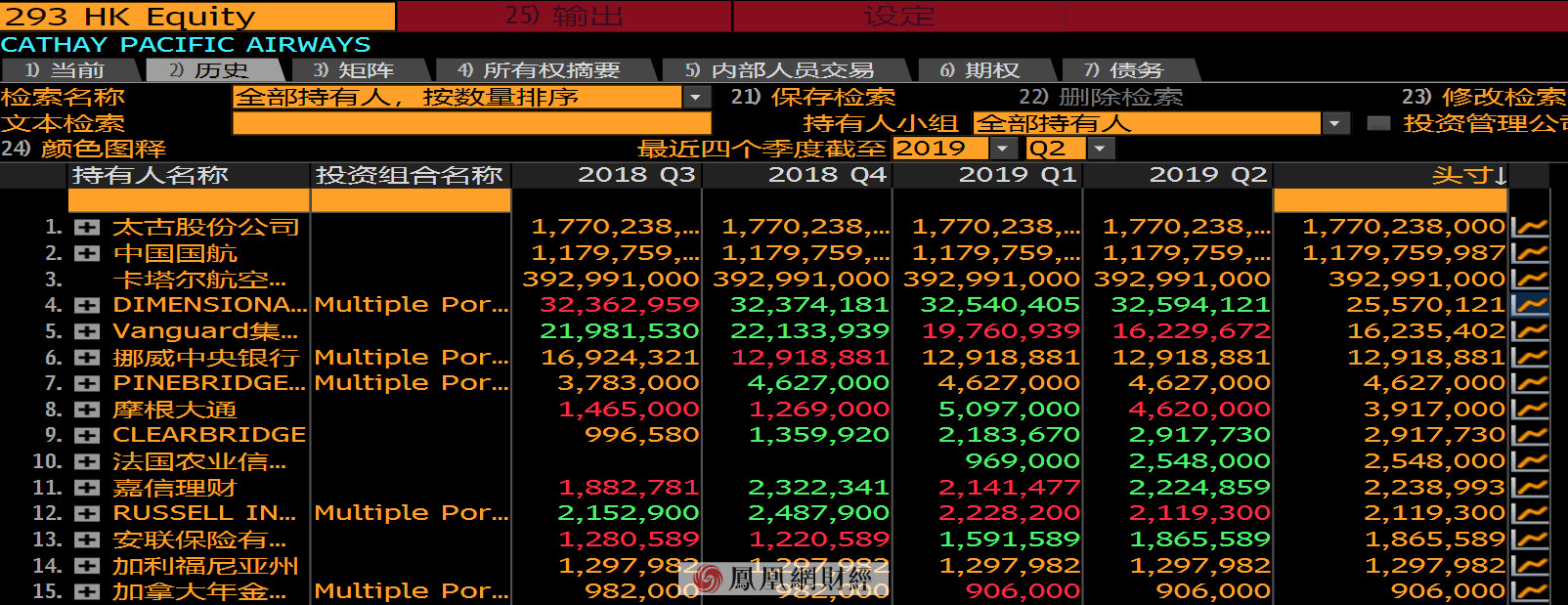This screenshot has width=1568, height=605.
Task: Click the 2019 Q2 column header
Action: [x=1178, y=175]
